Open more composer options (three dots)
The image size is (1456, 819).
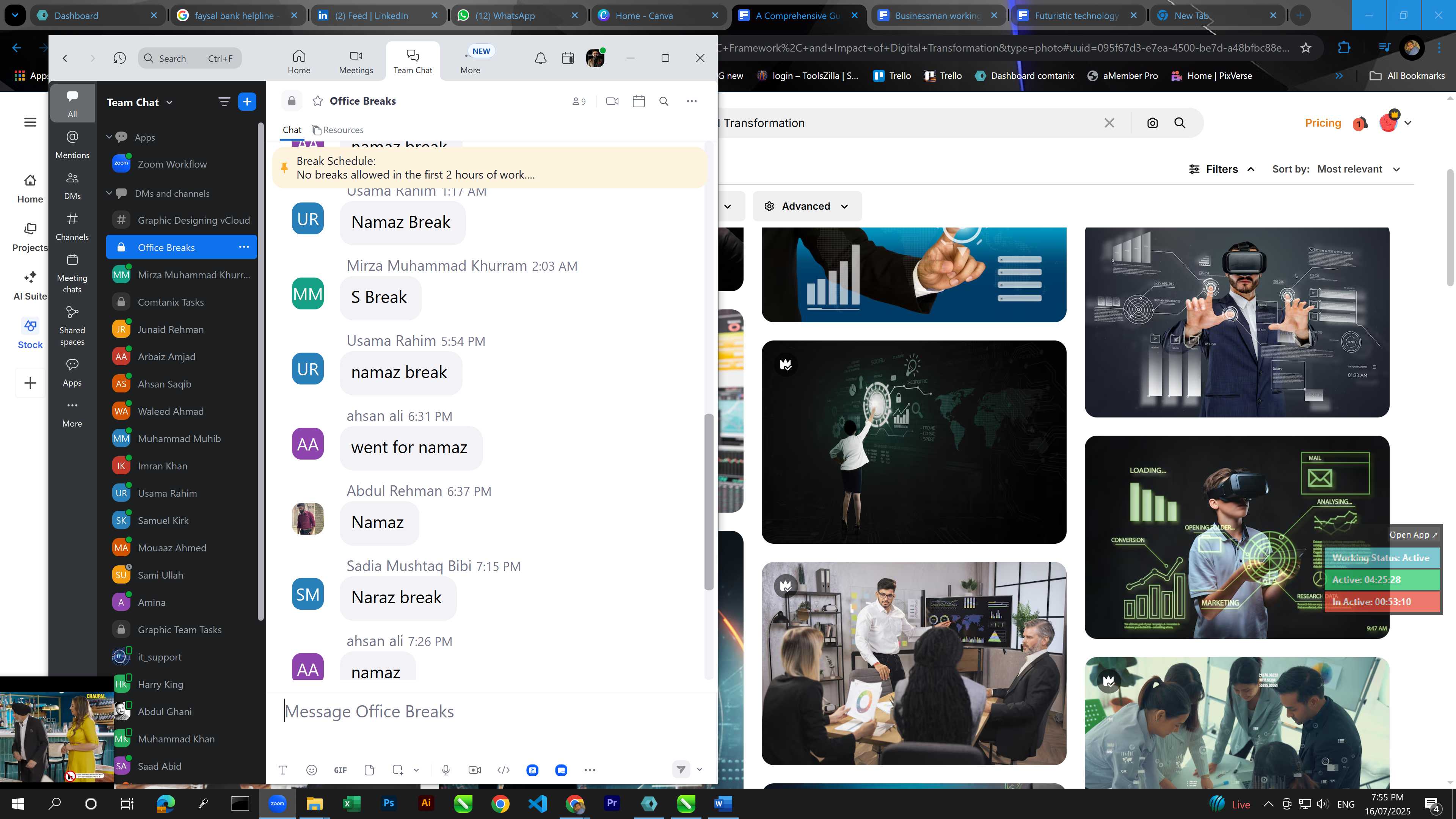click(590, 770)
